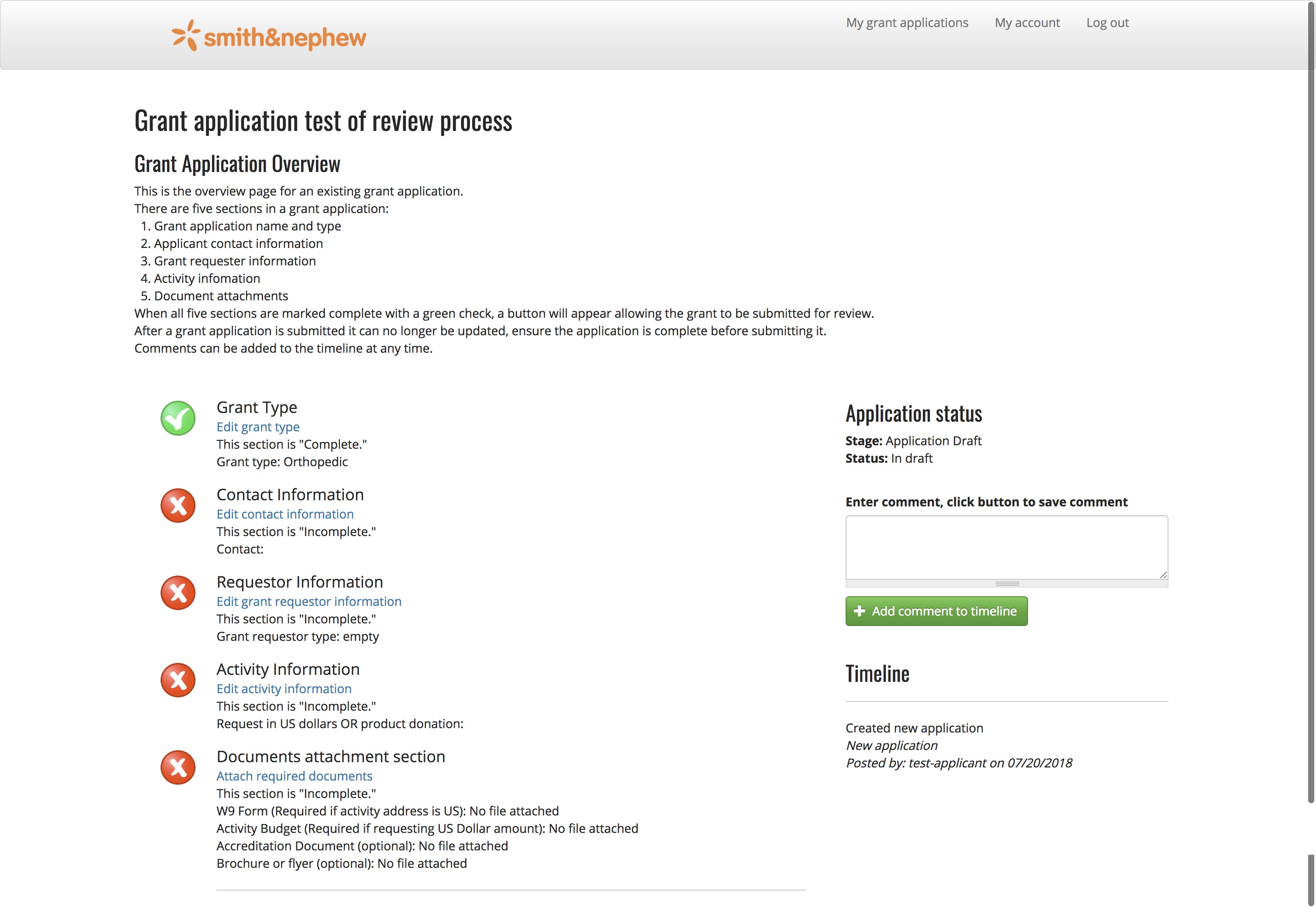1316x908 pixels.
Task: Click Attach required documents link
Action: pos(294,776)
